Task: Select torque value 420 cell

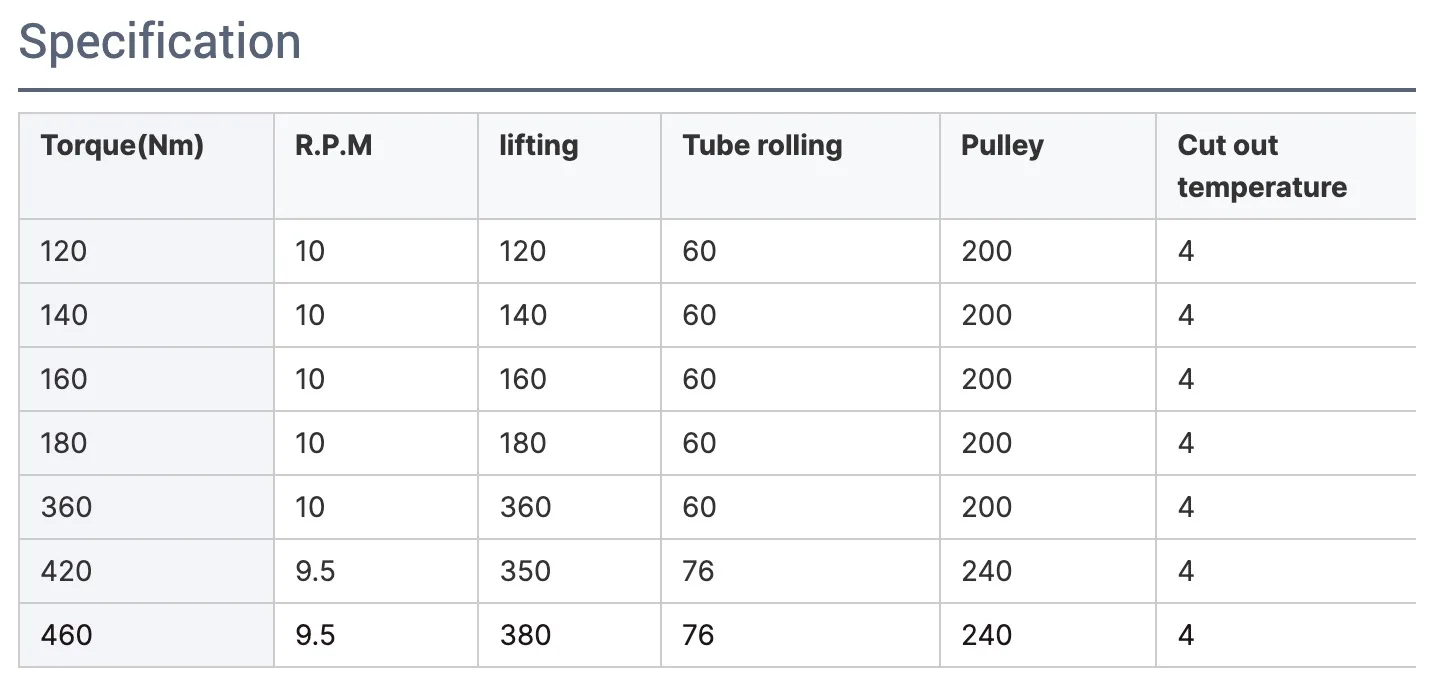Action: [x=66, y=571]
